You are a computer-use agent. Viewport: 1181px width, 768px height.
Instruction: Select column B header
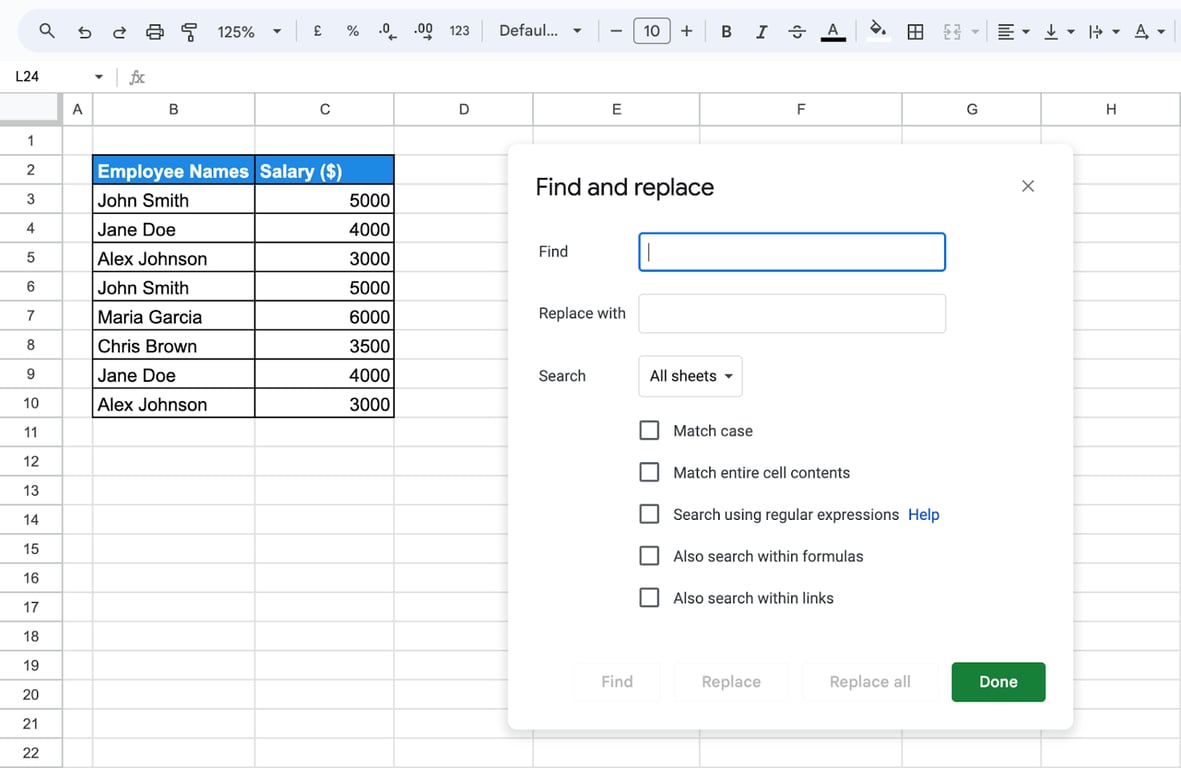[x=173, y=109]
